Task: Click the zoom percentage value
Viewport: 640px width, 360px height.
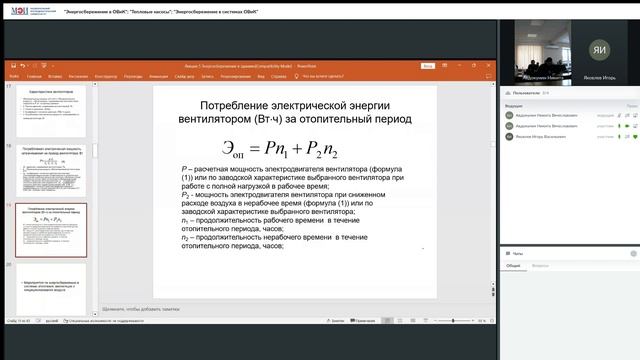Action: pyautogui.click(x=482, y=321)
